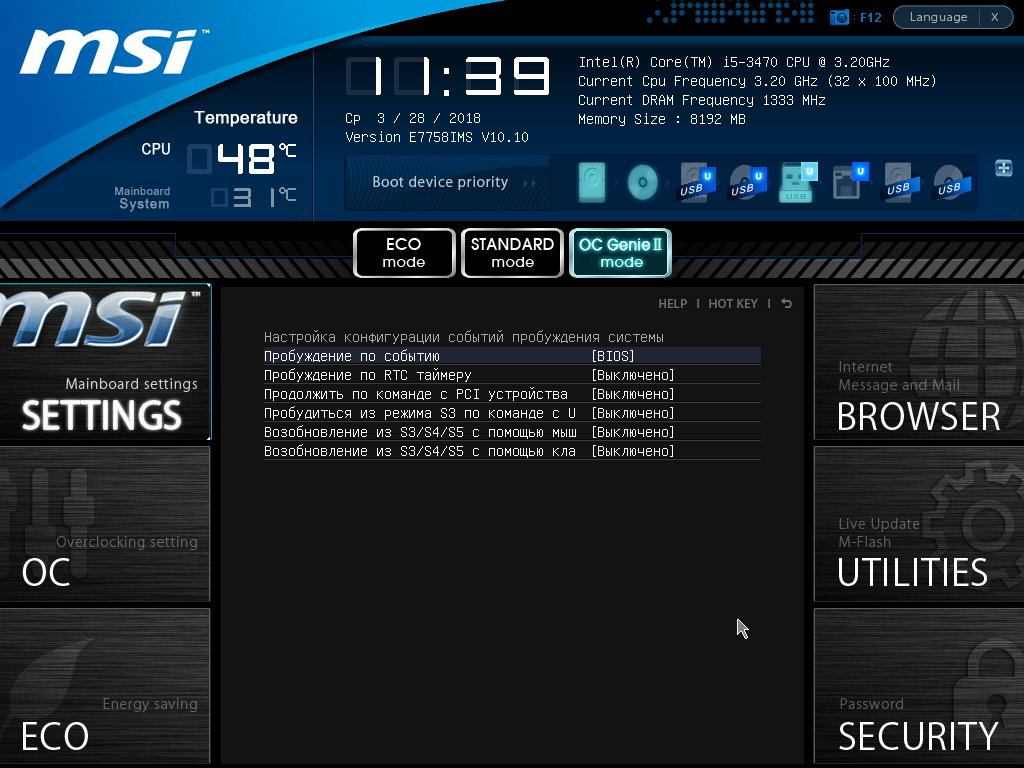The width and height of the screenshot is (1024, 768).
Task: Open the Language selector
Action: [938, 17]
